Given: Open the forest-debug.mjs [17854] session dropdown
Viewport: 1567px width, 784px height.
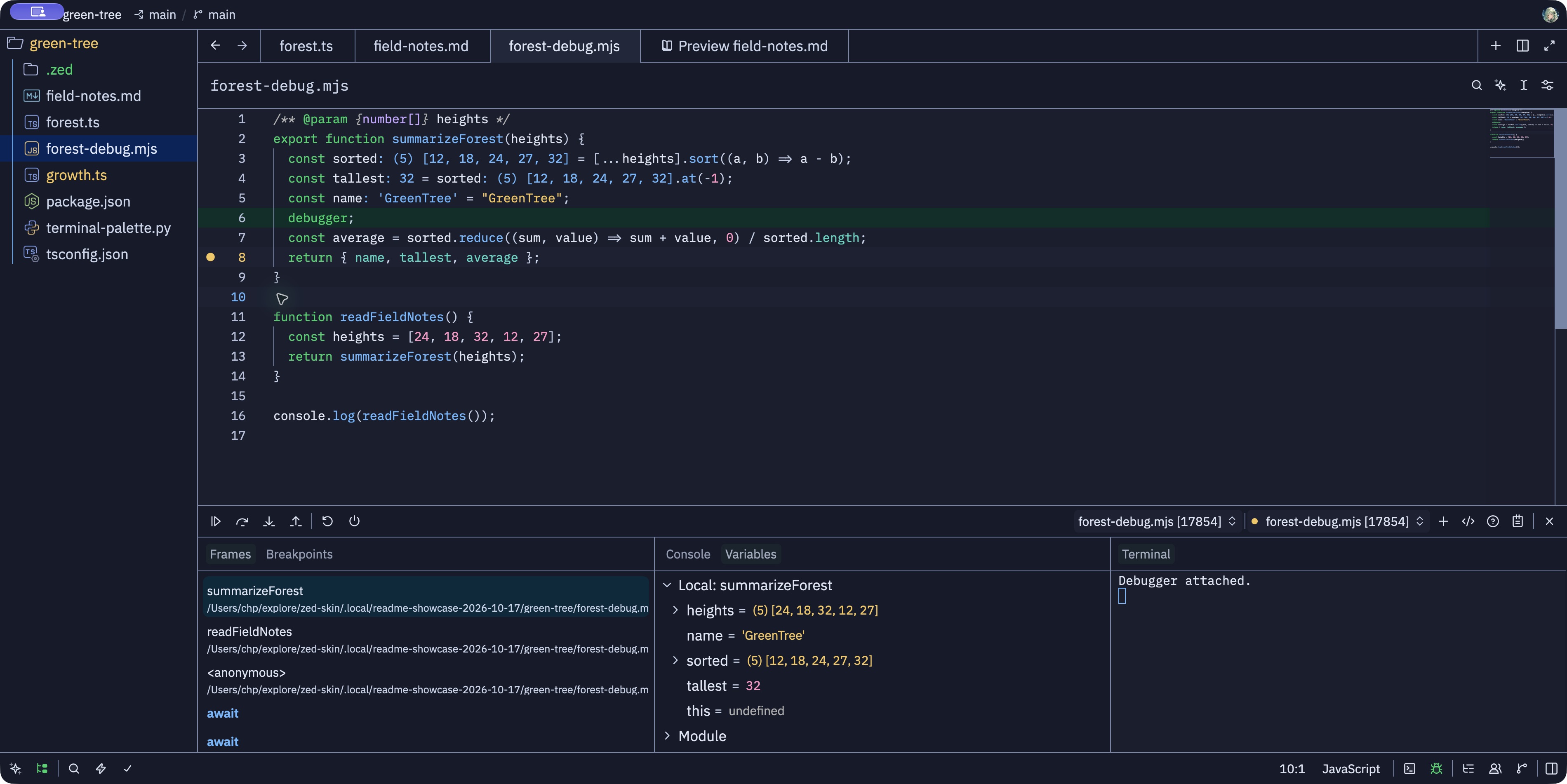Looking at the screenshot, I should point(1156,521).
